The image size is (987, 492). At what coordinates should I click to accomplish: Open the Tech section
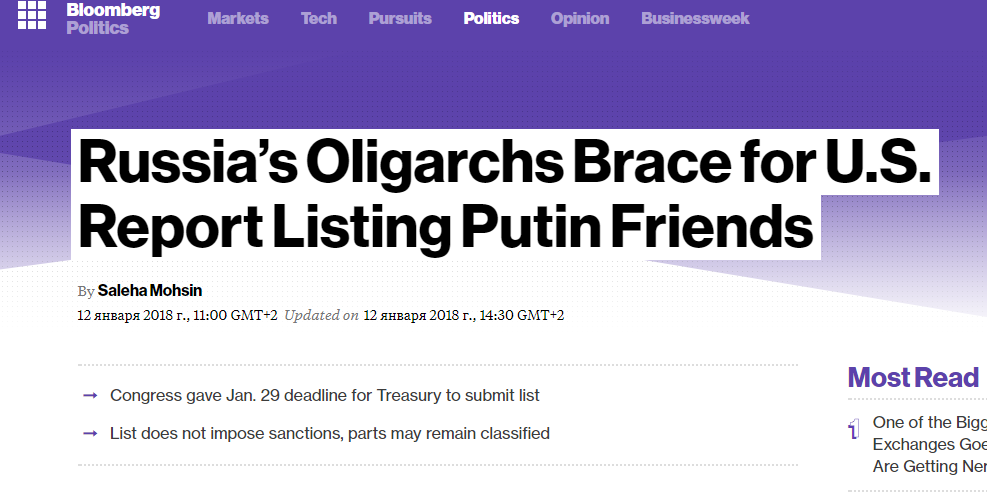(x=319, y=18)
